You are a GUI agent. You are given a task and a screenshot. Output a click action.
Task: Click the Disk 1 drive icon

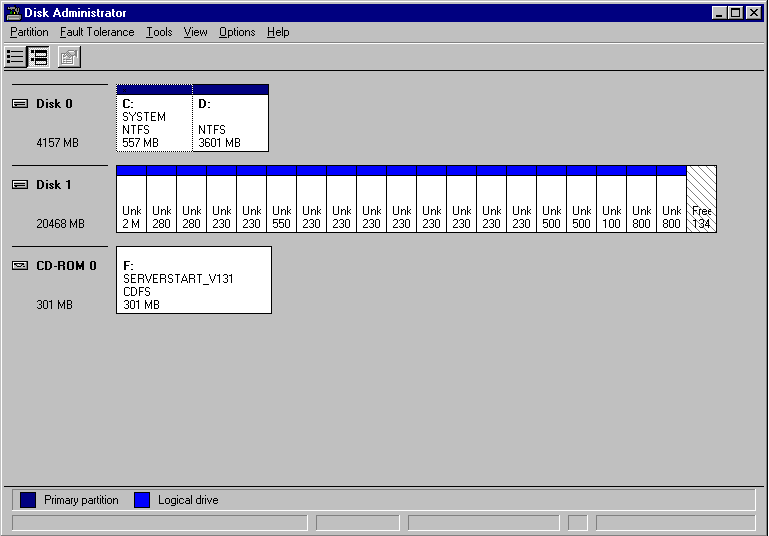point(20,185)
